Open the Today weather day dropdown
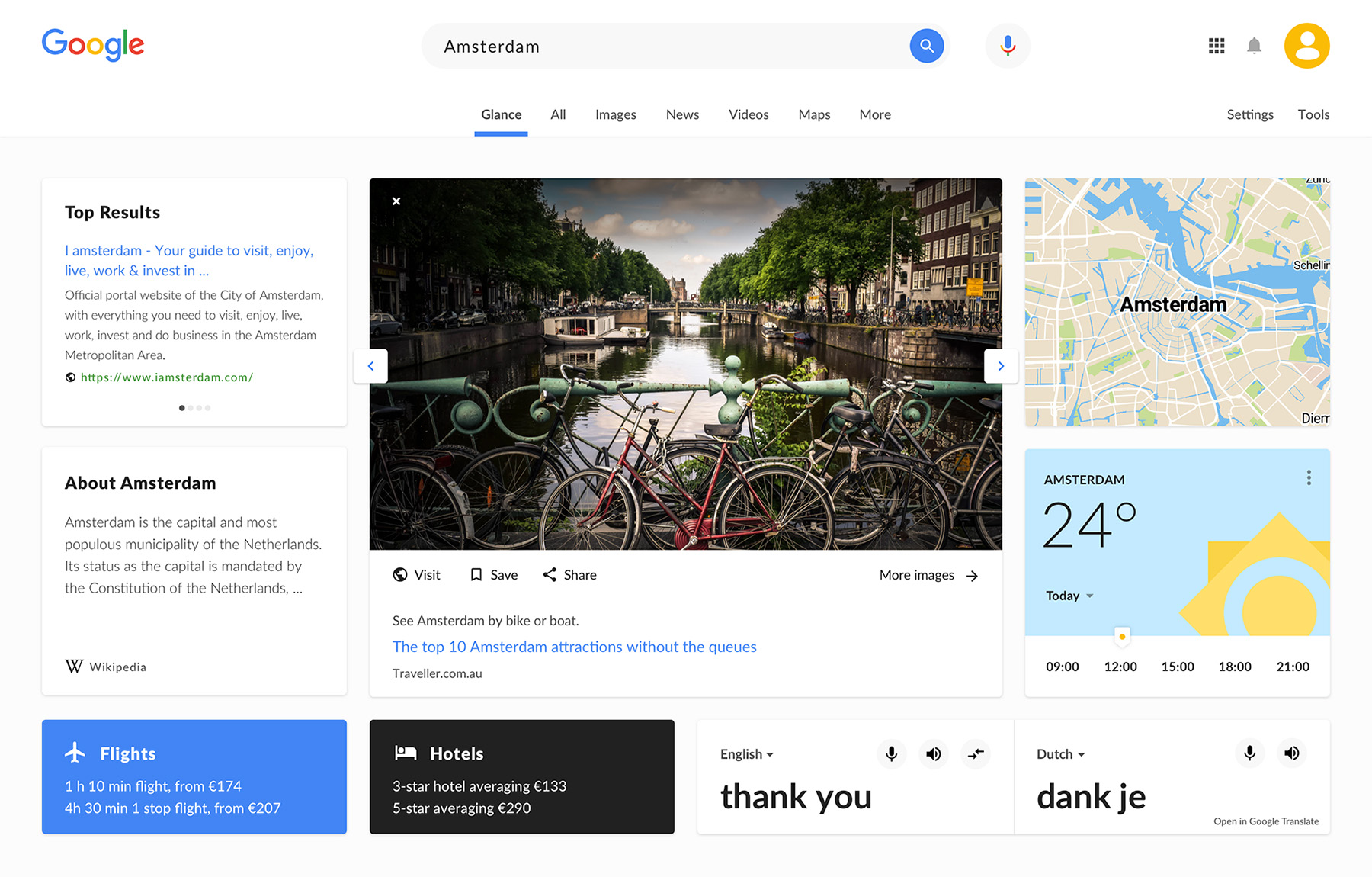The height and width of the screenshot is (877, 1372). click(1069, 596)
